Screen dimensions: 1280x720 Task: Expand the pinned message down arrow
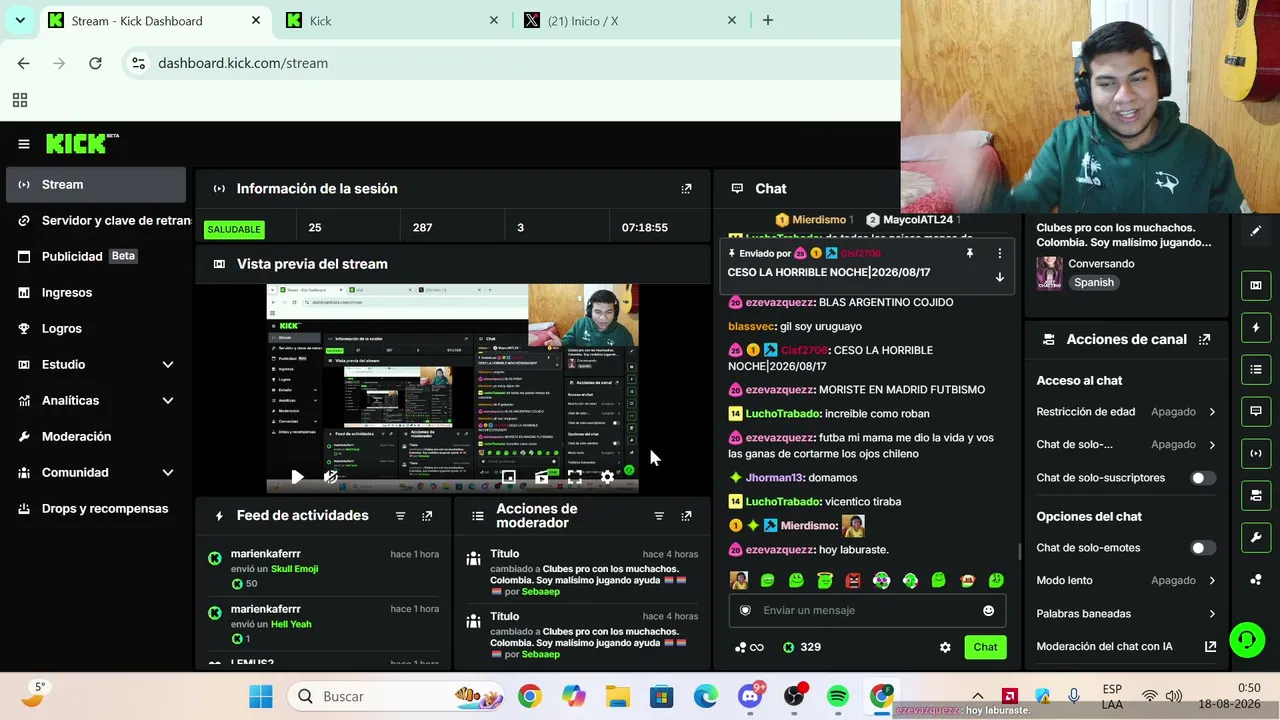999,277
